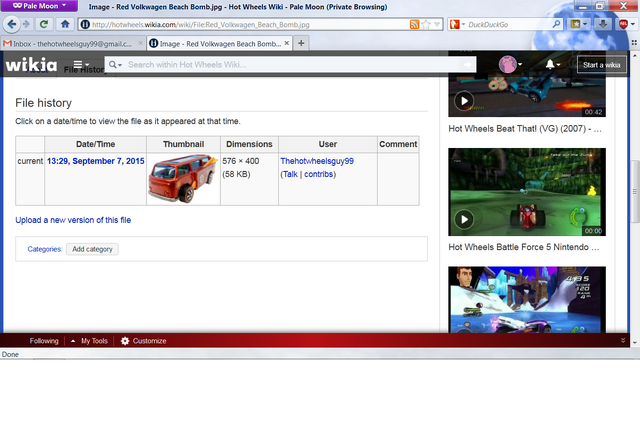Image resolution: width=640 pixels, height=444 pixels.
Task: Open the Pale Moon application menu
Action: pos(39,6)
